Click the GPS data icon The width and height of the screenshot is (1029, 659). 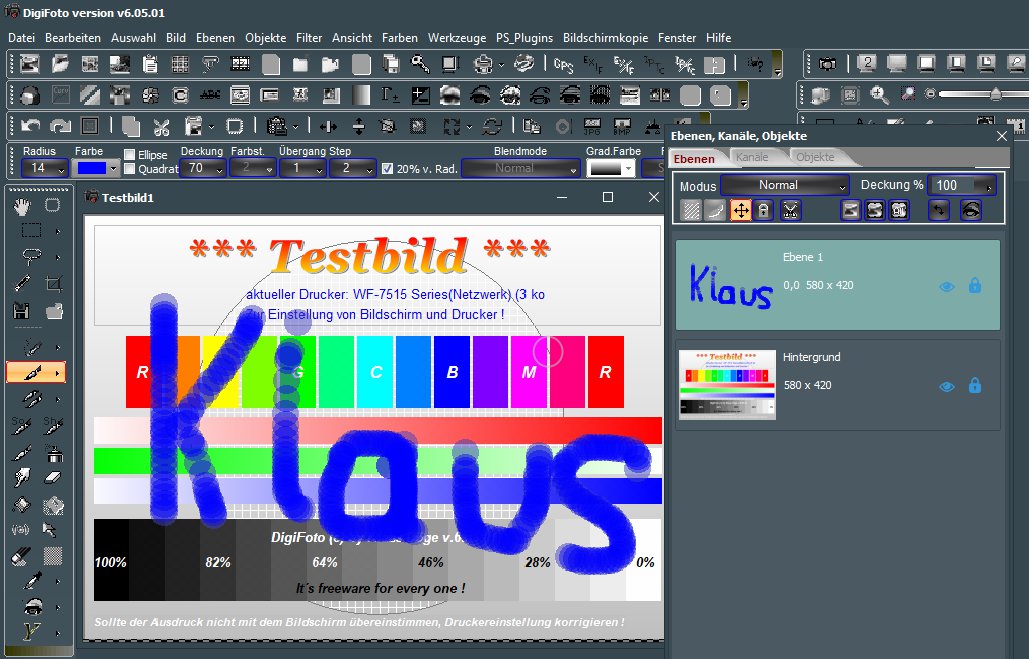[x=563, y=65]
